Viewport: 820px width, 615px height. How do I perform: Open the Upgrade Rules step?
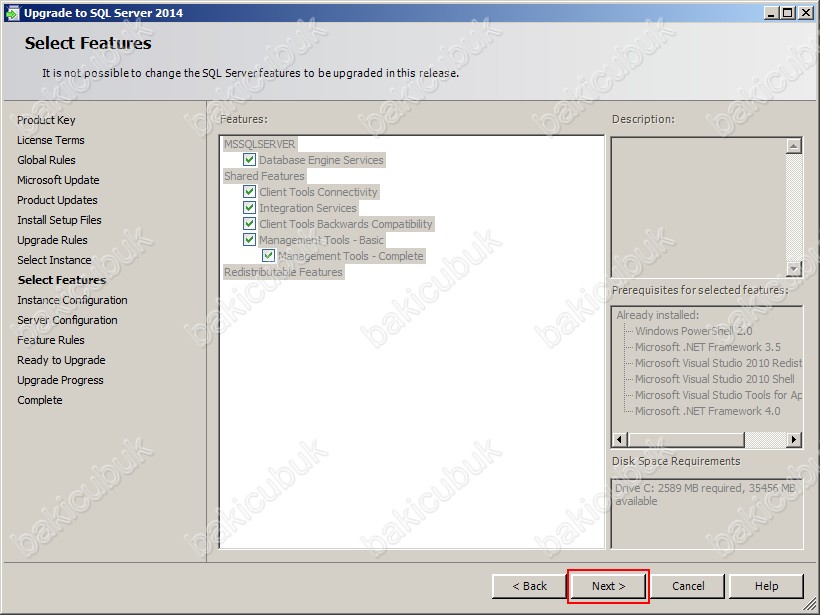coord(52,240)
